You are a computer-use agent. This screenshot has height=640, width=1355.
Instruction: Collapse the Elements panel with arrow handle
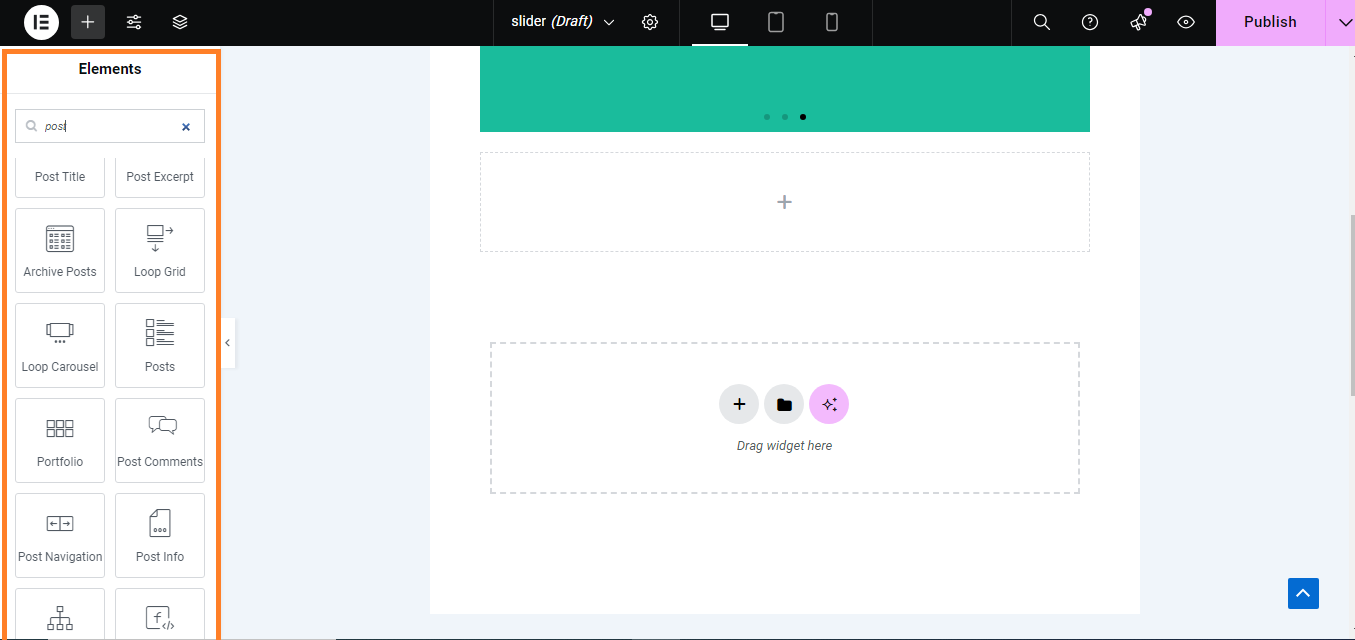click(x=228, y=343)
